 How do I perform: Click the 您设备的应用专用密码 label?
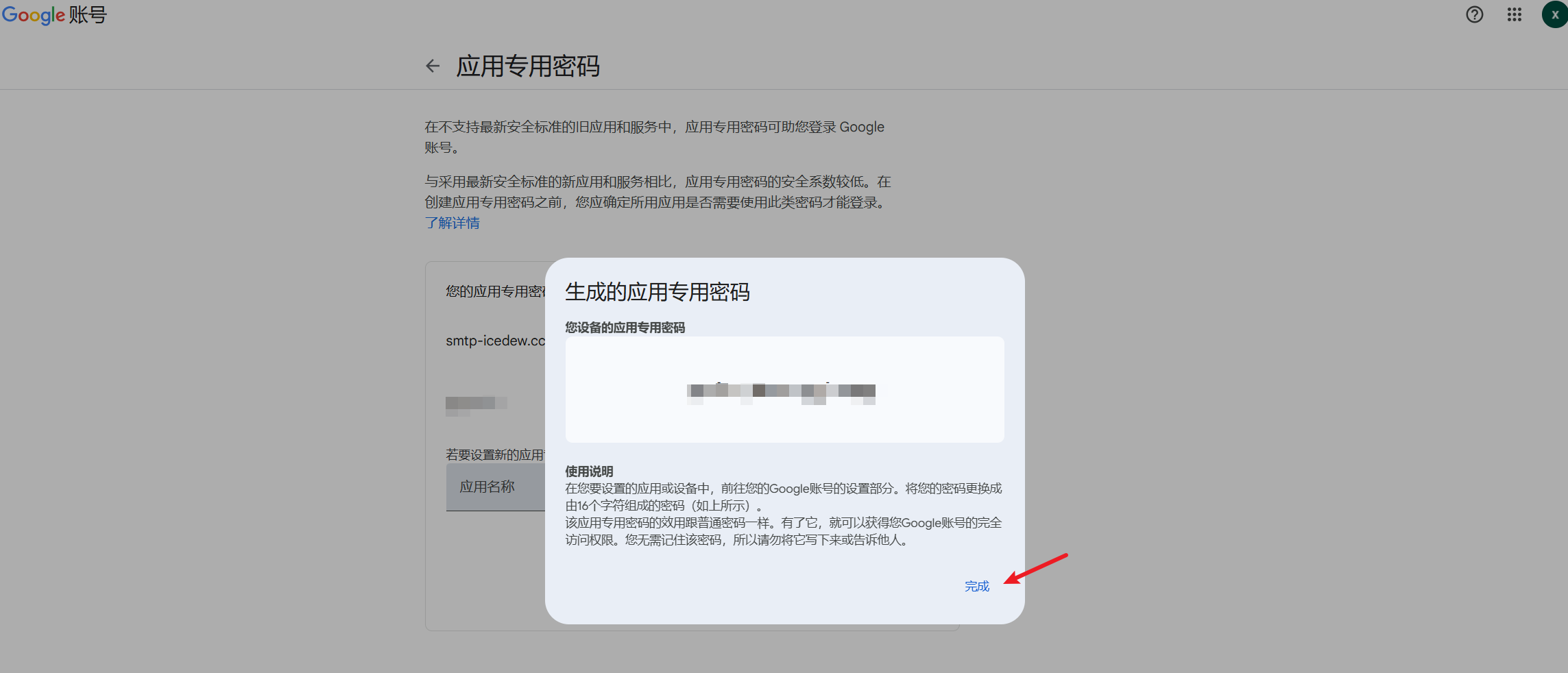tap(625, 328)
